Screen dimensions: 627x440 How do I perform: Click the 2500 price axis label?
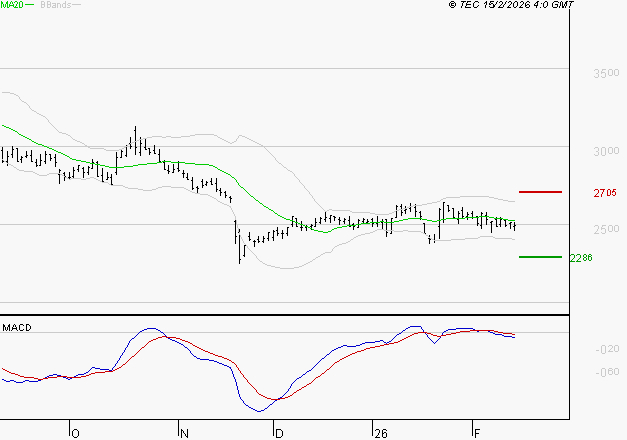point(605,230)
